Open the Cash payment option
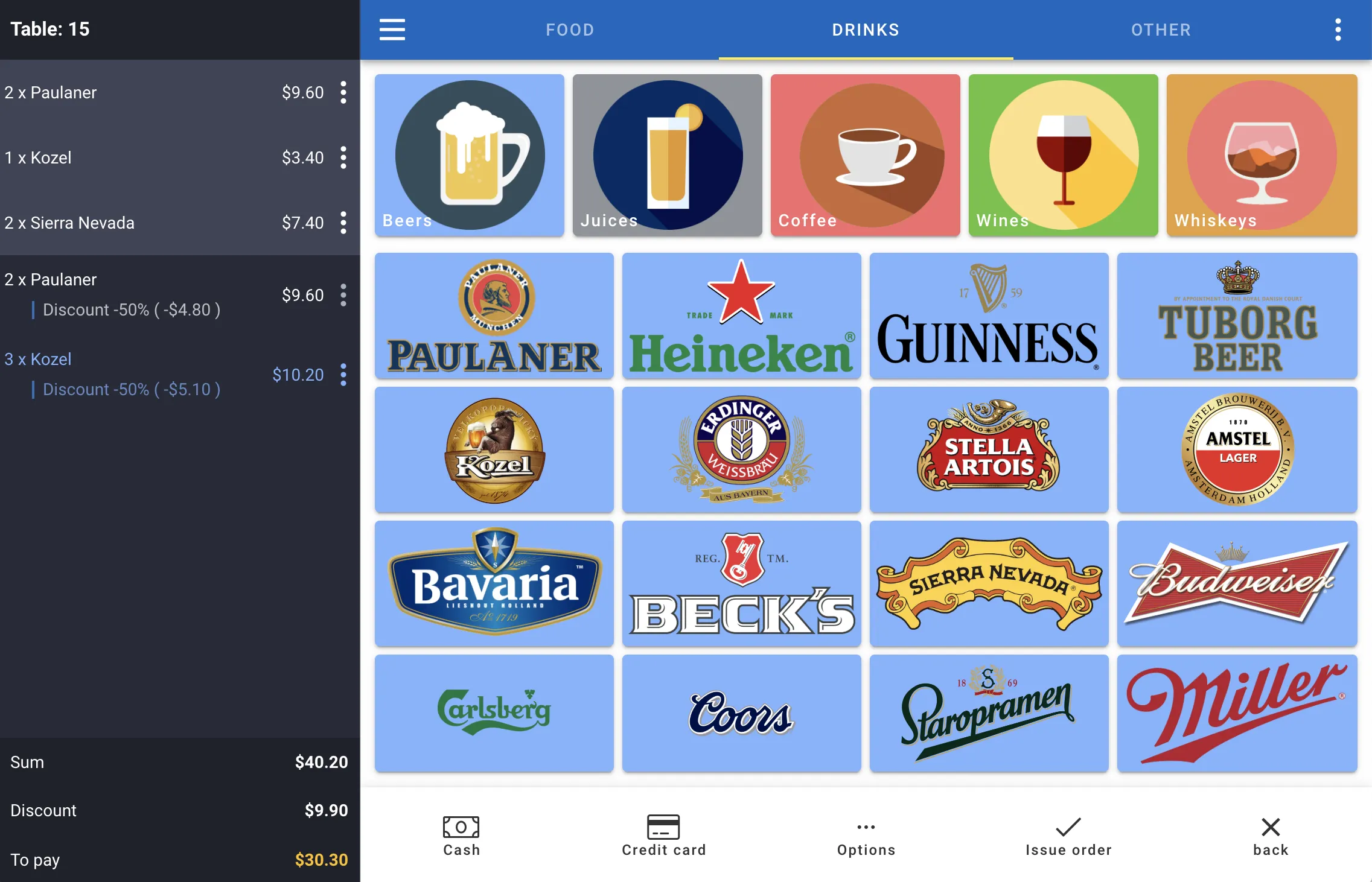 [x=461, y=835]
